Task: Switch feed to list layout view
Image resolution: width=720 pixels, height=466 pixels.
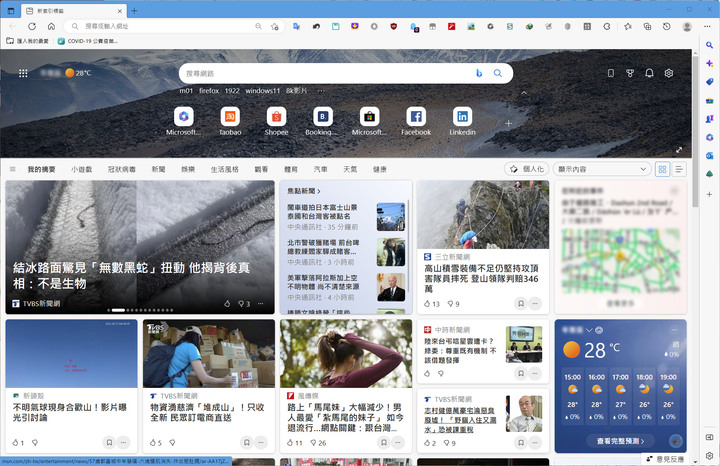Action: 679,169
